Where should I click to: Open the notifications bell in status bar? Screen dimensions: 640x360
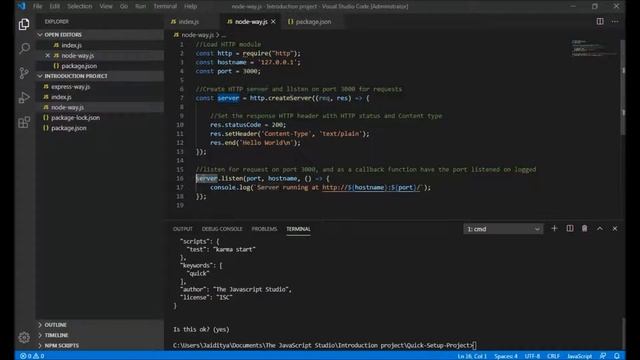(617, 356)
